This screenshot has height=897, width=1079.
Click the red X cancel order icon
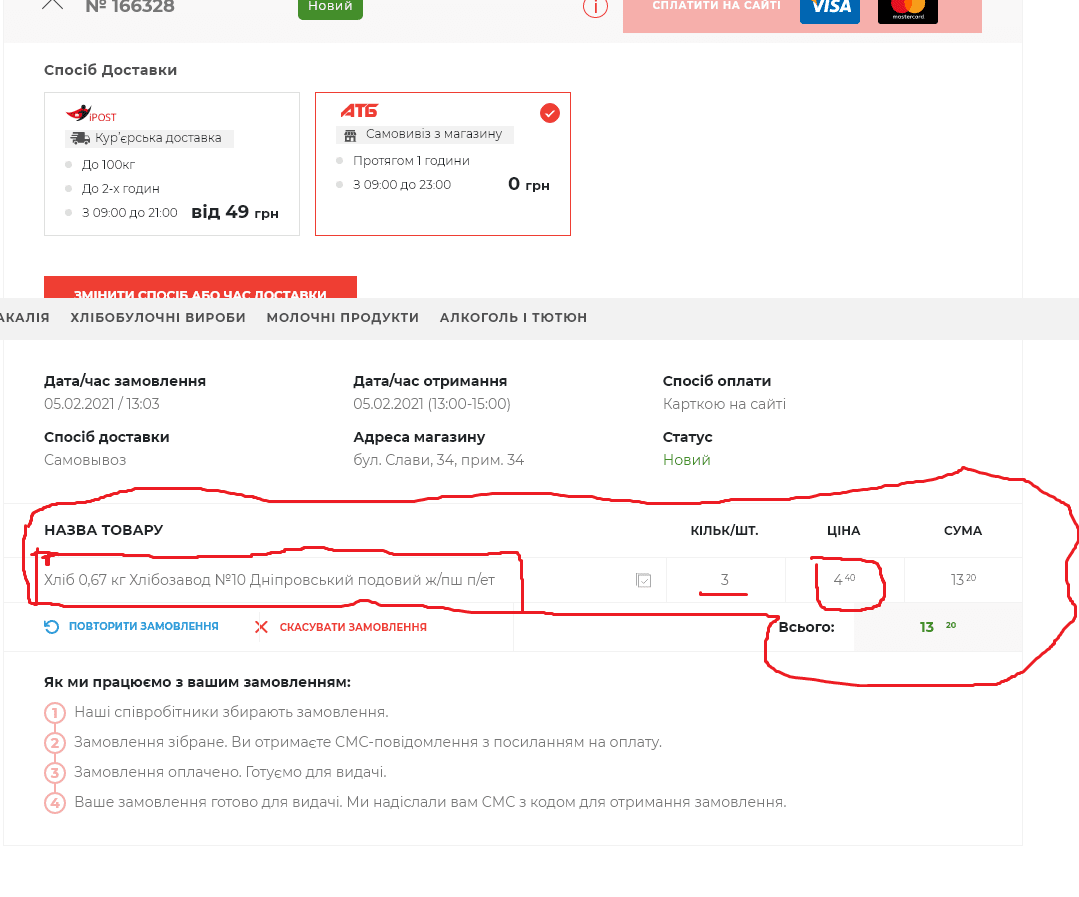pyautogui.click(x=261, y=627)
